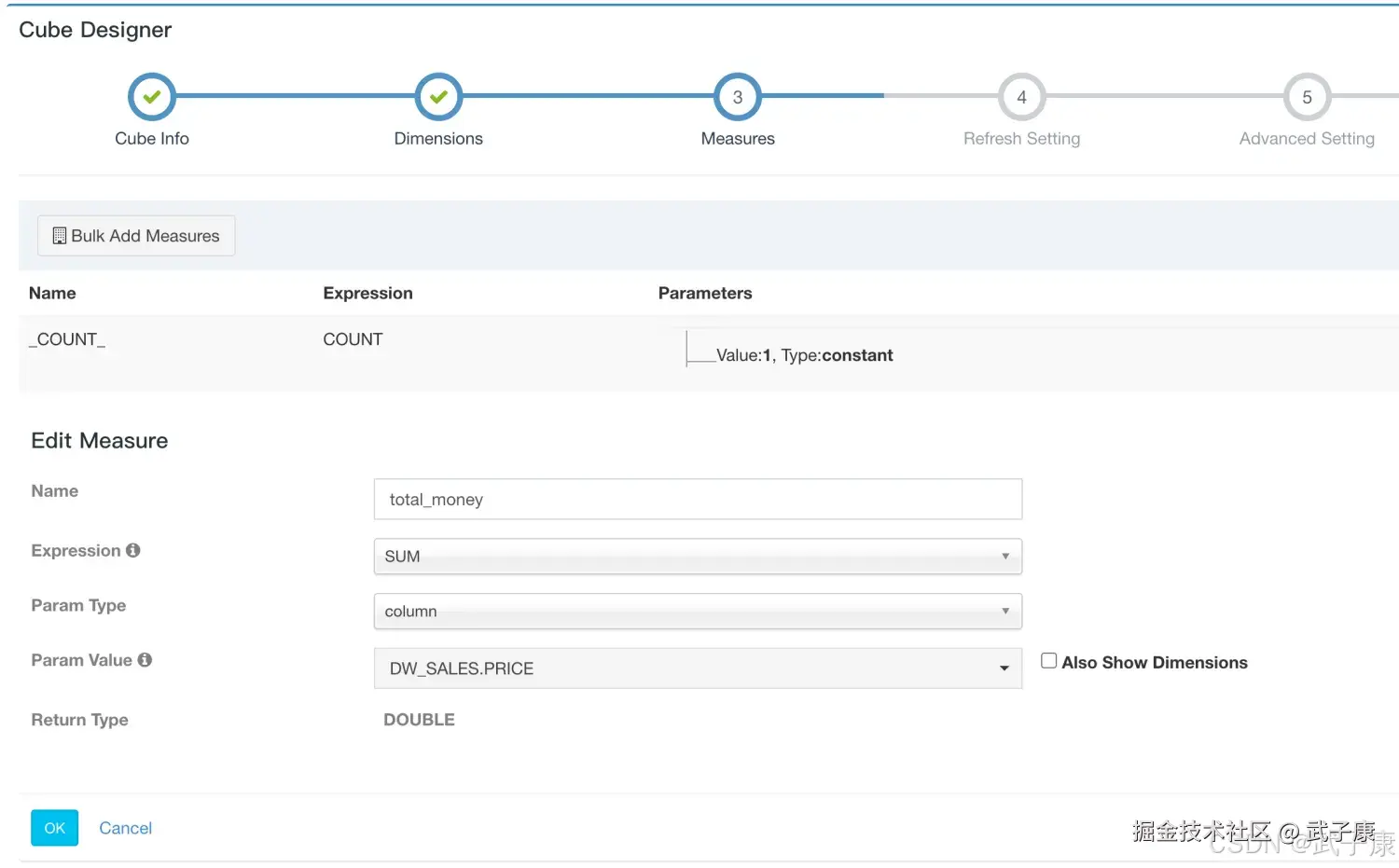The width and height of the screenshot is (1399, 868).
Task: Click the Expression info icon
Action: click(133, 550)
